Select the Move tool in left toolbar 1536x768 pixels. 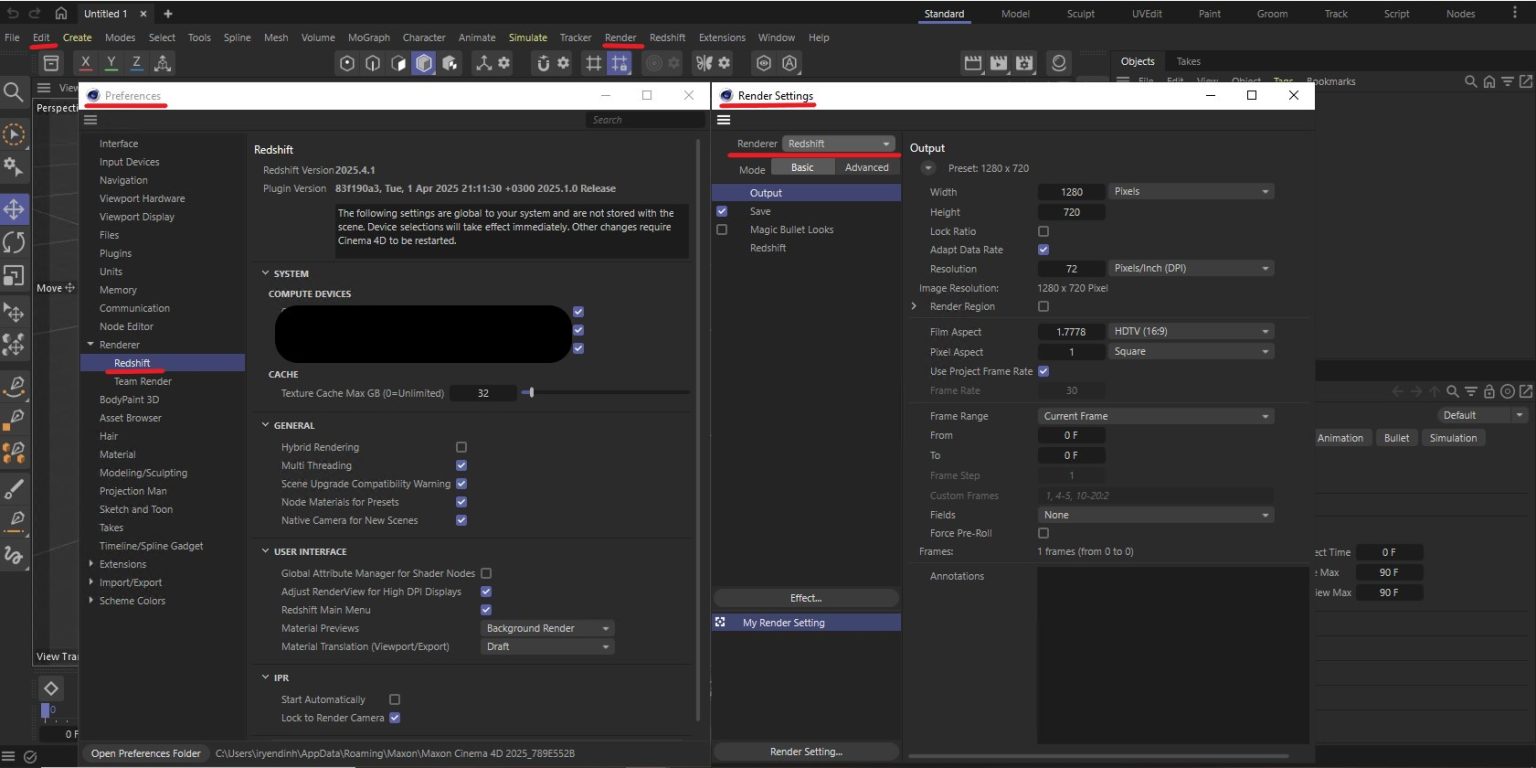point(14,208)
